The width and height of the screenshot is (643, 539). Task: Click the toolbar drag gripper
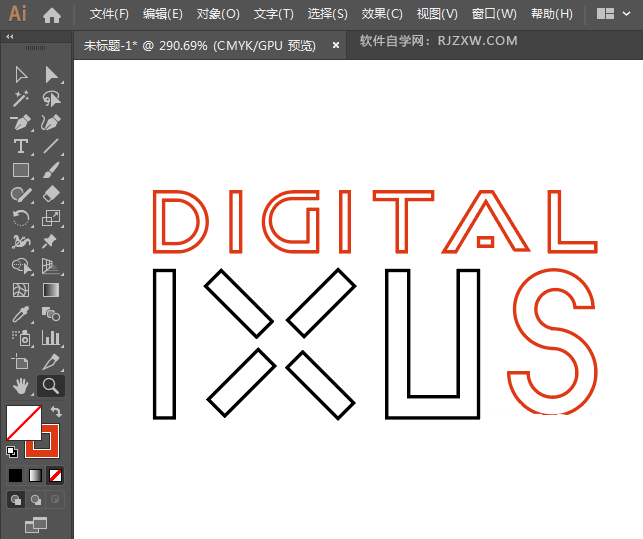(36, 48)
